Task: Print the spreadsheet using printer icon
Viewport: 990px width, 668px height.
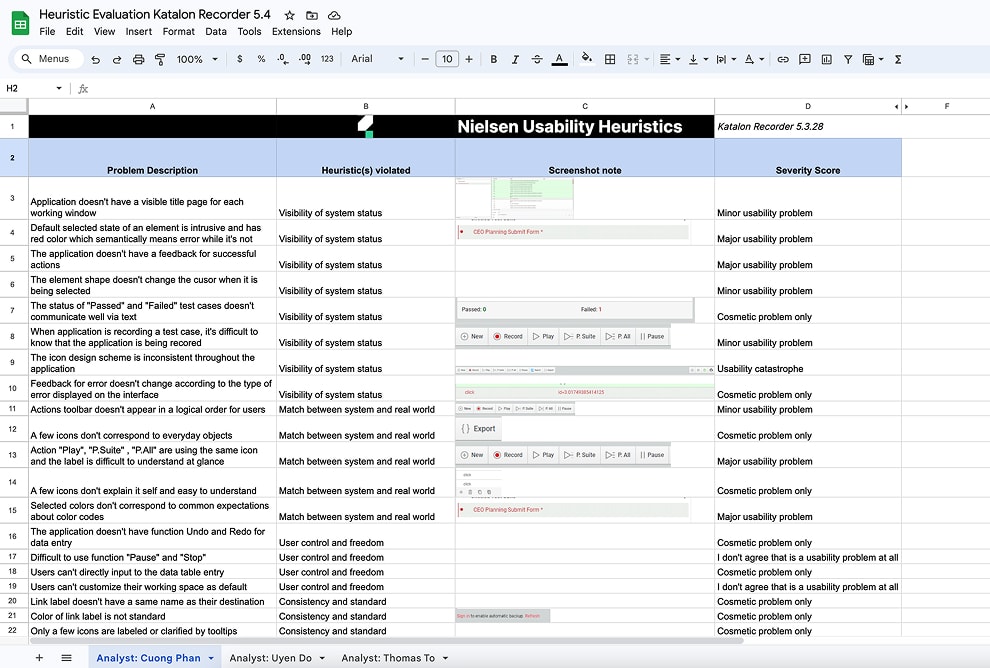Action: coord(138,59)
